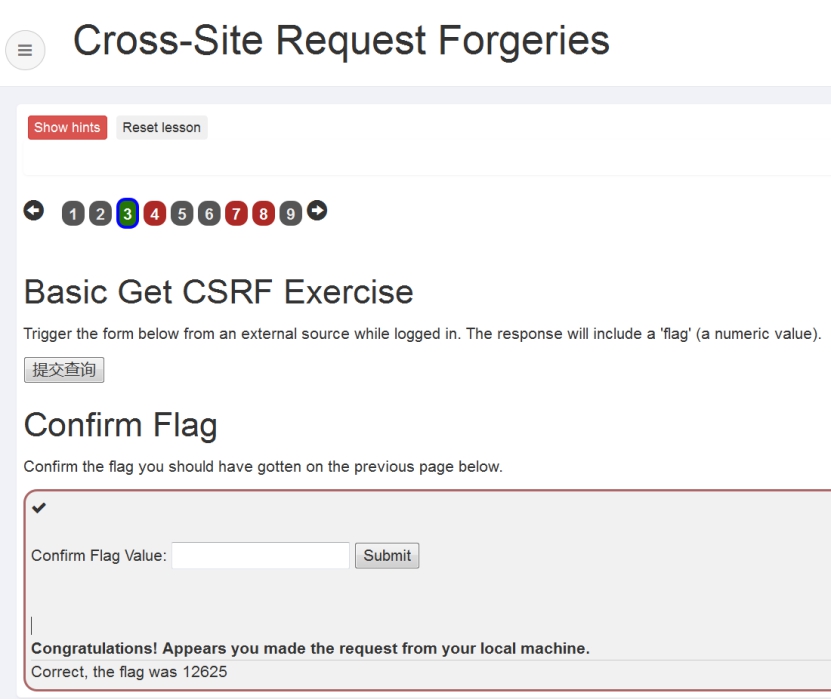Click the Reset lesson button

[162, 128]
